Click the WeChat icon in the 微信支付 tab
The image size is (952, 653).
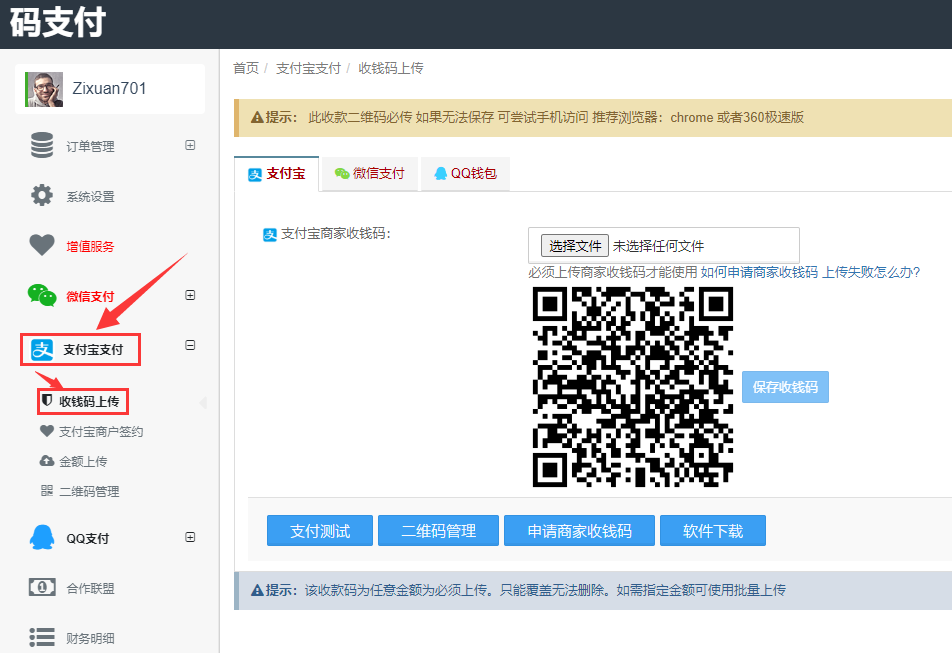pos(342,174)
